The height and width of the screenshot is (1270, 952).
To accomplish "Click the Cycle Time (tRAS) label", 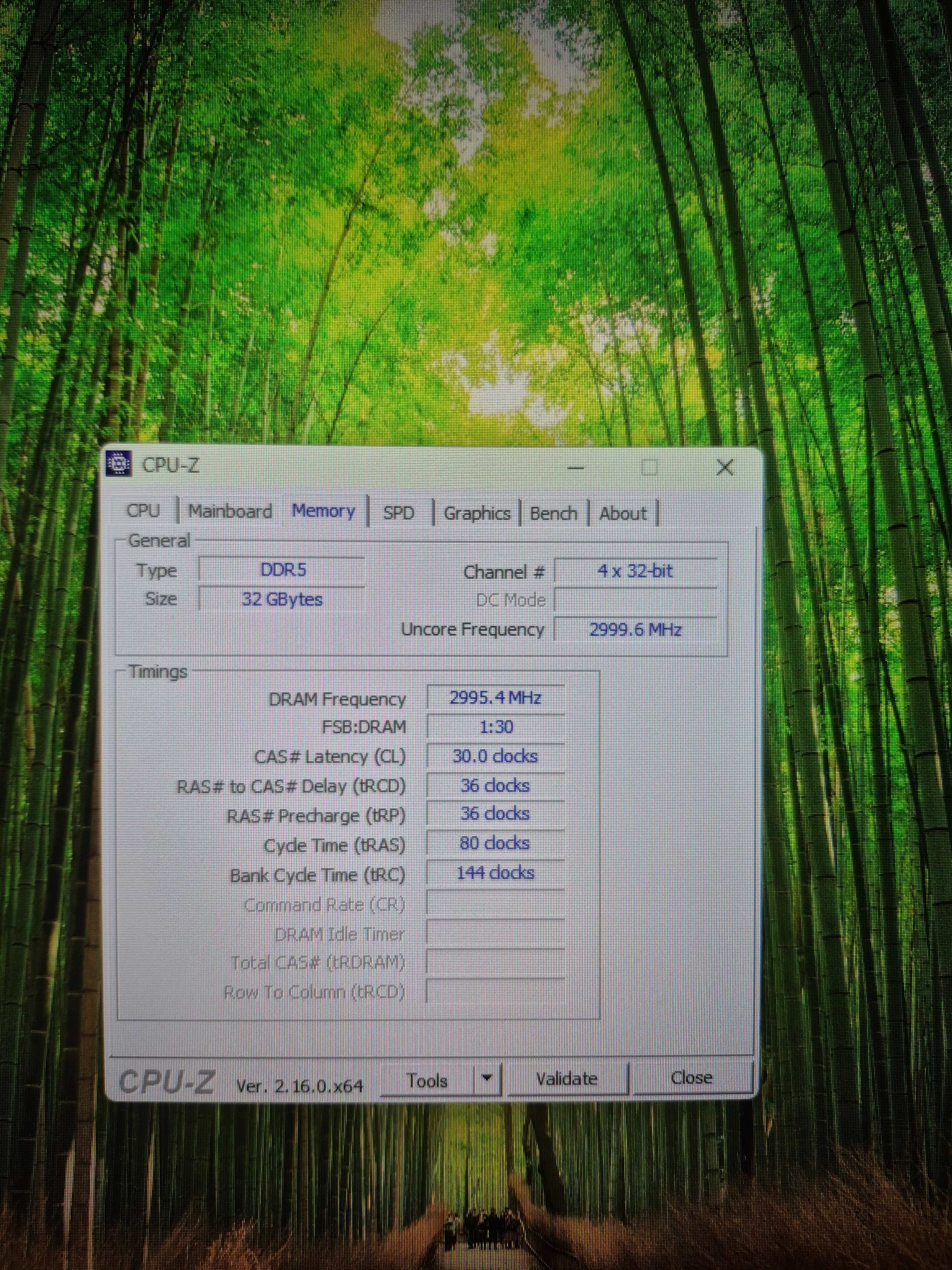I will coord(335,845).
